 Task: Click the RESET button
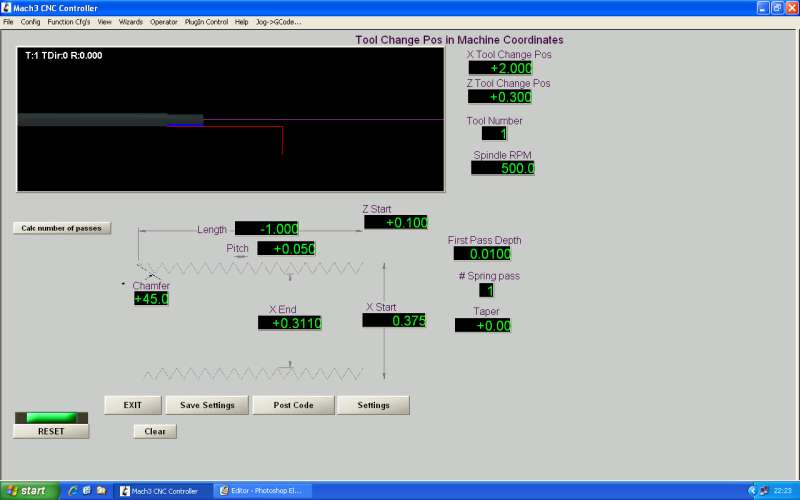coord(51,431)
